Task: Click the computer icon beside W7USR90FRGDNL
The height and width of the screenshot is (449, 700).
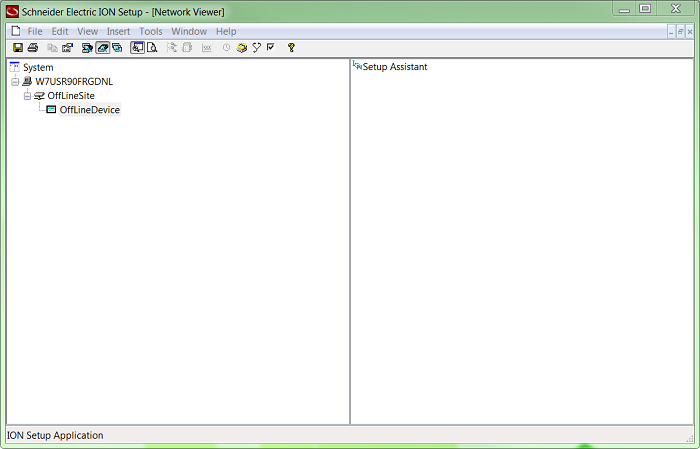Action: [27, 81]
